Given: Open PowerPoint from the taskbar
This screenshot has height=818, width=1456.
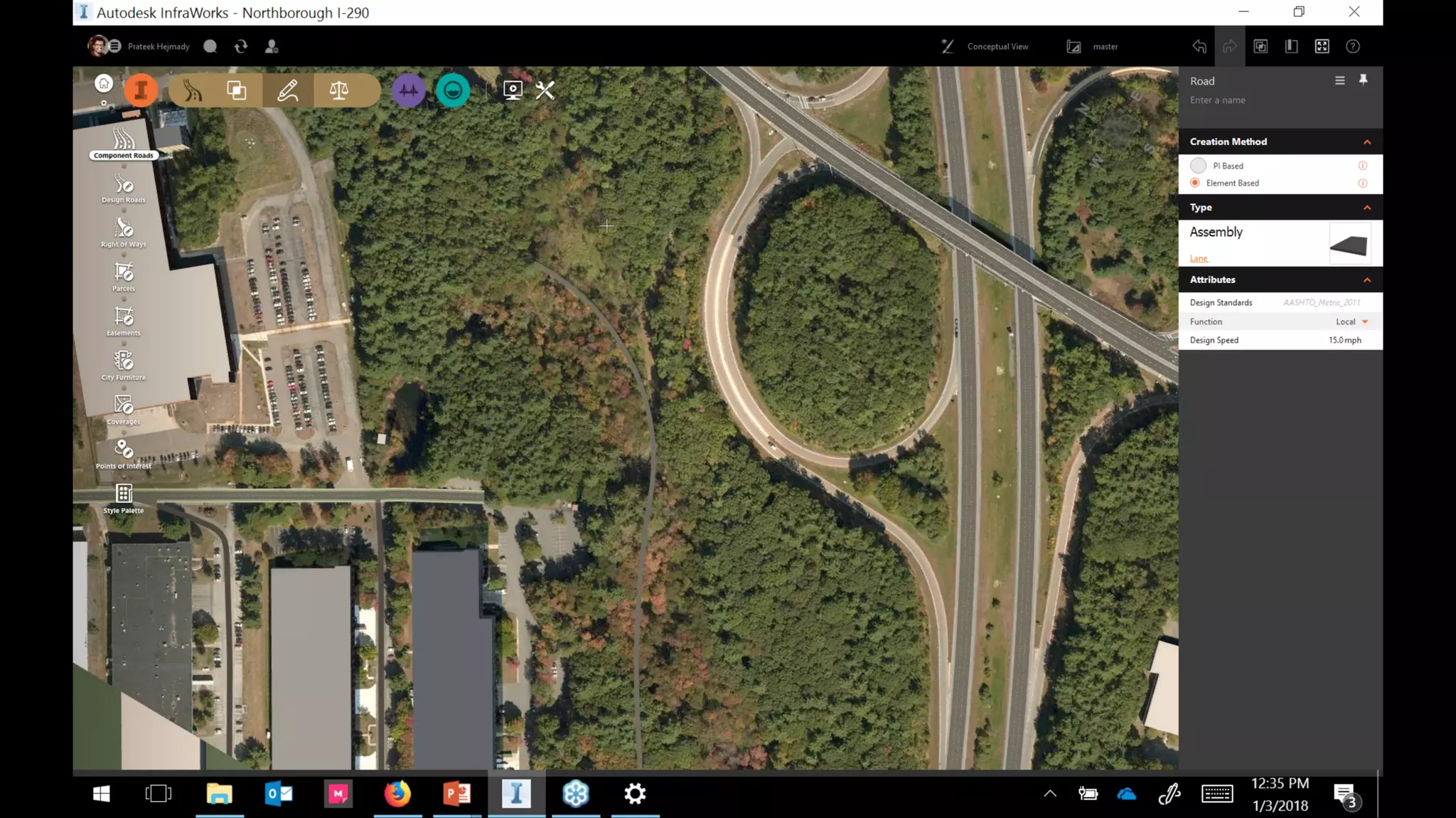Looking at the screenshot, I should 457,794.
